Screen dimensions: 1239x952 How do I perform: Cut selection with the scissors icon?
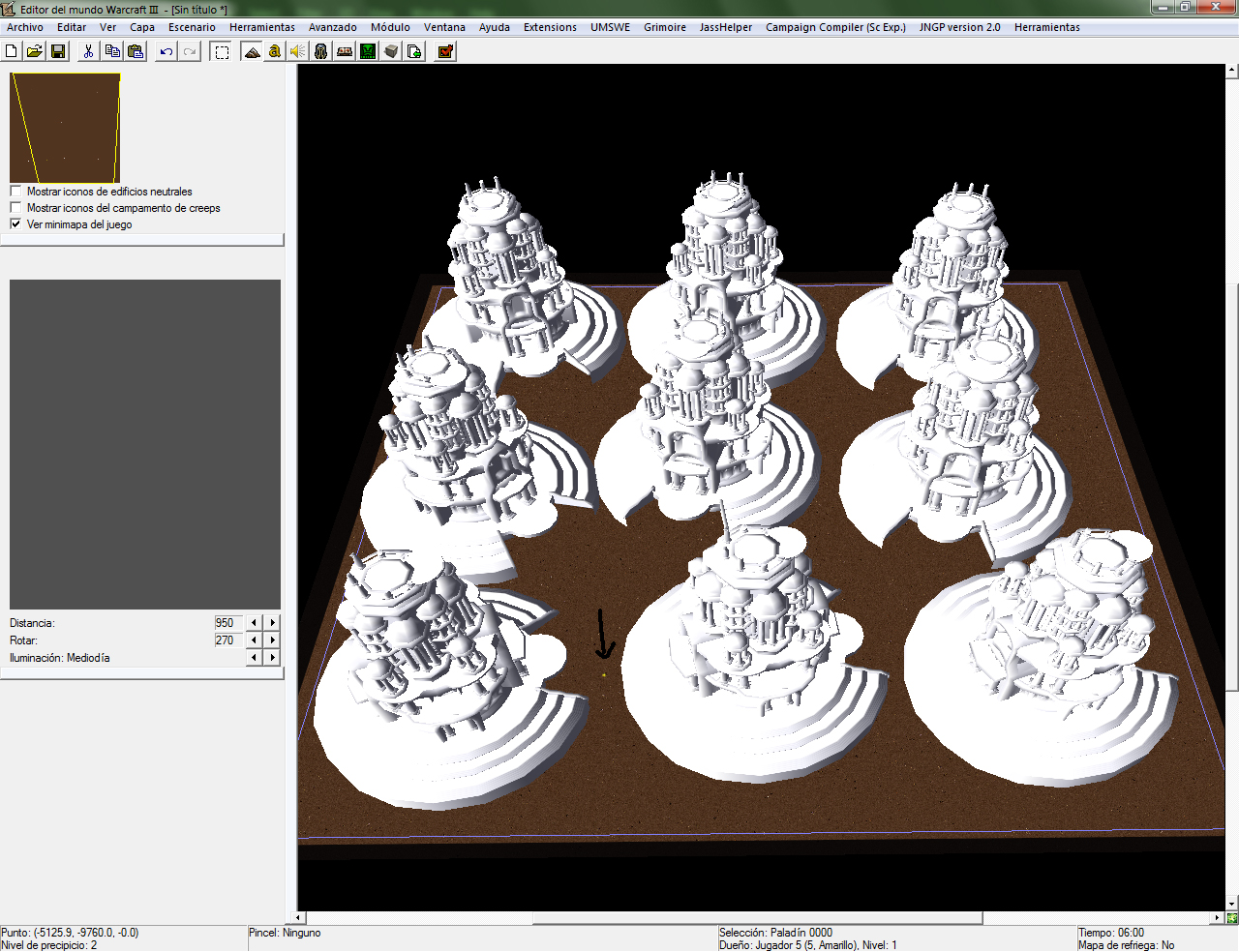tap(89, 51)
